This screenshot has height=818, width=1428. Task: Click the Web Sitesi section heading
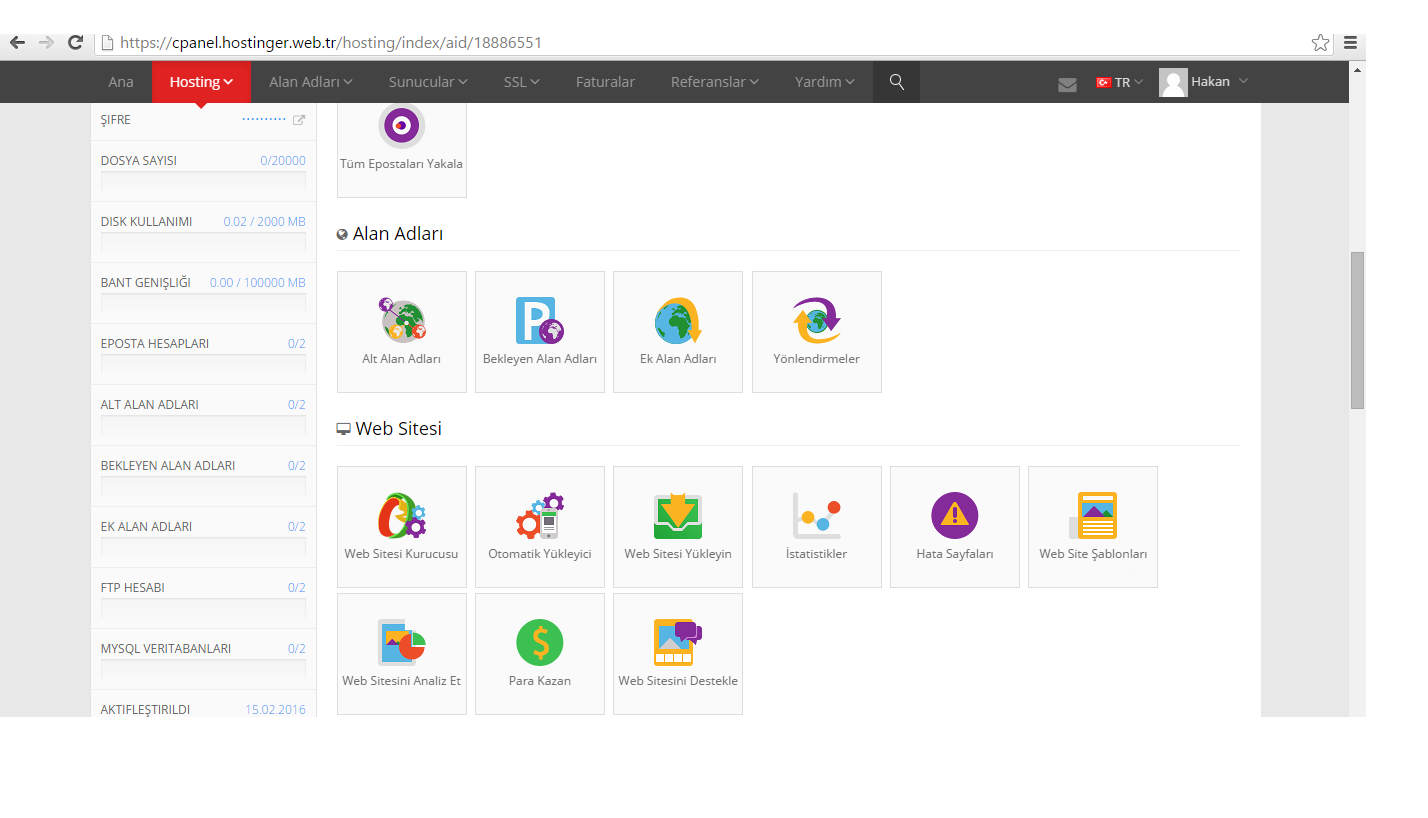pos(398,428)
